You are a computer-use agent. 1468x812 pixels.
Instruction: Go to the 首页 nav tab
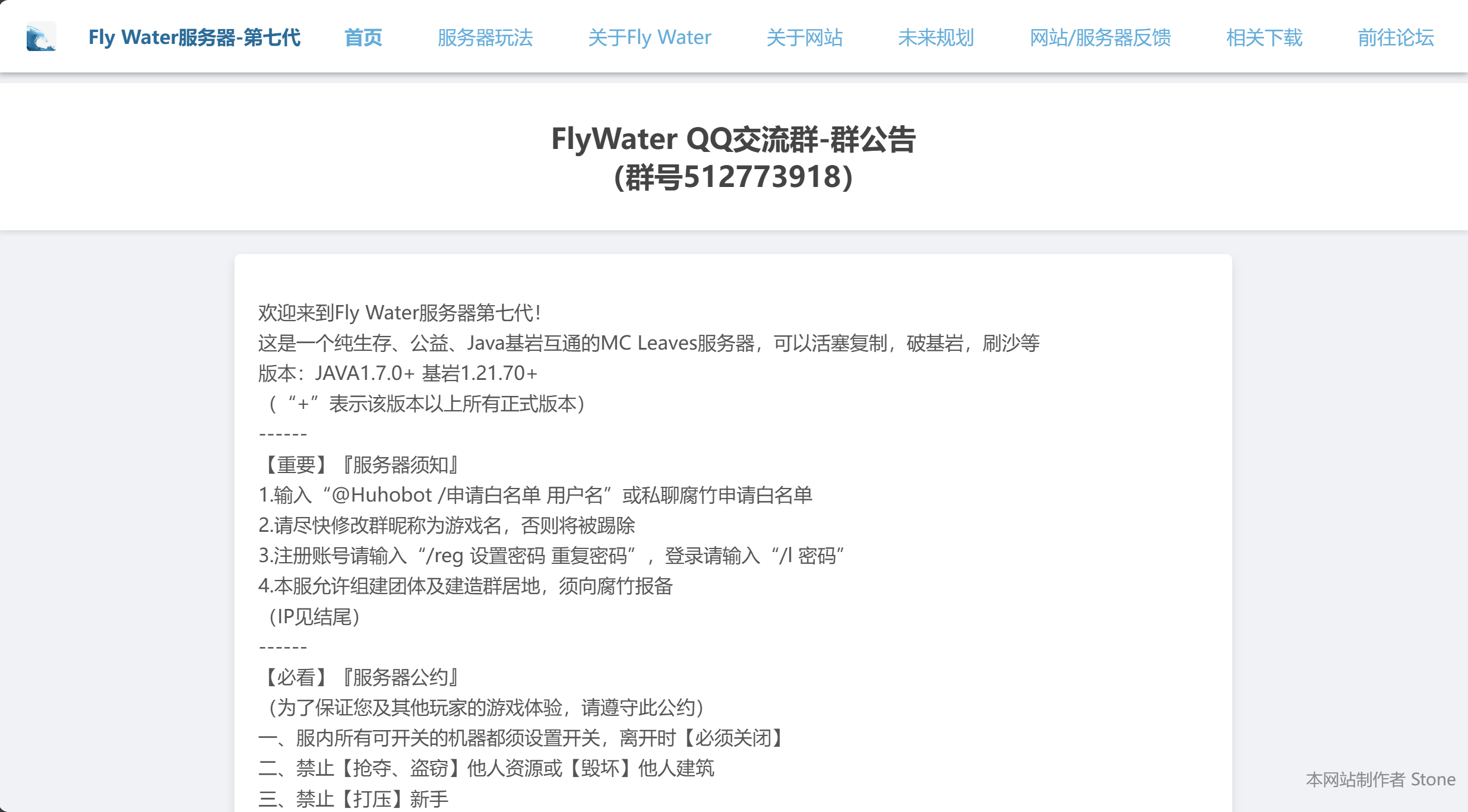(x=363, y=37)
